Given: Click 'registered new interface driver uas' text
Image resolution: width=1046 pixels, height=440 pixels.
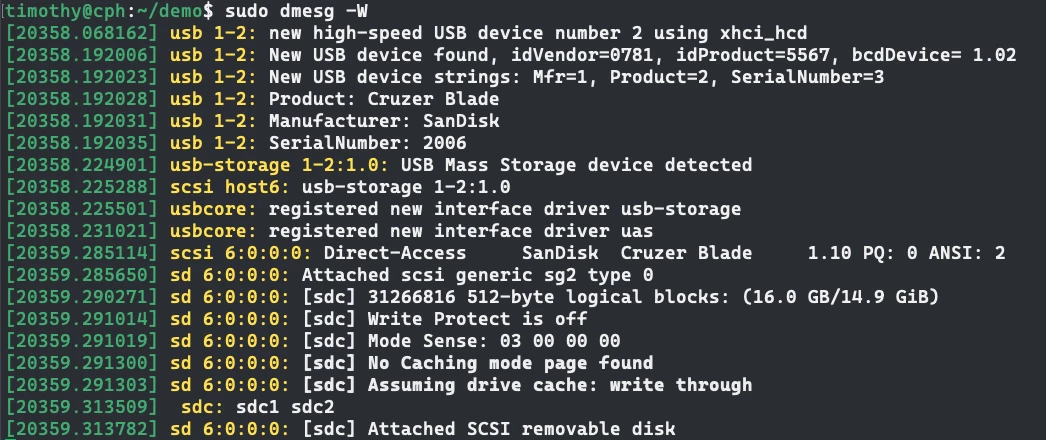Looking at the screenshot, I should click(460, 231).
